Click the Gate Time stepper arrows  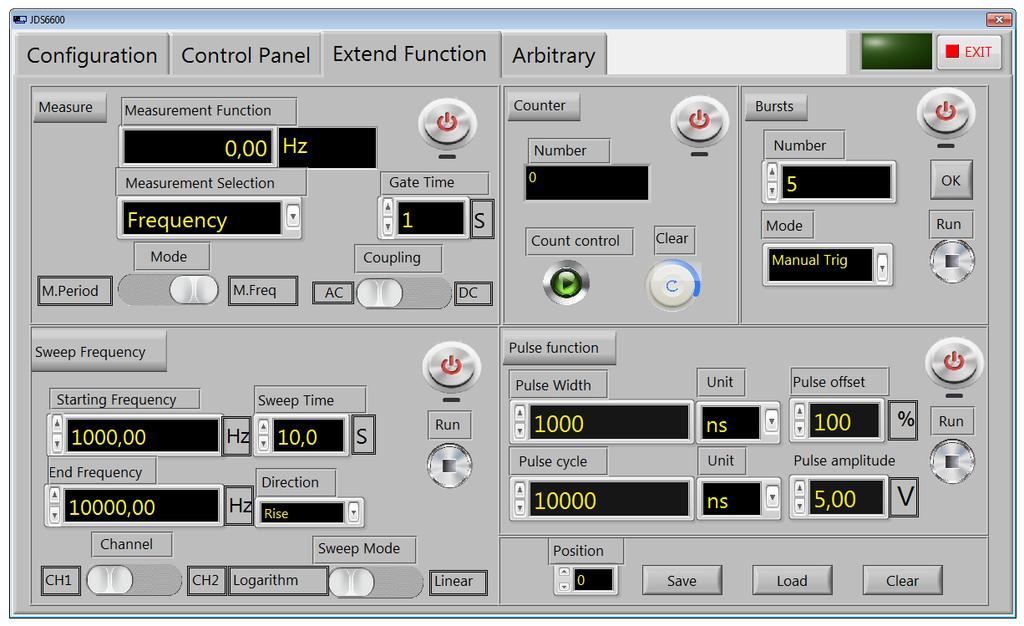click(x=388, y=217)
